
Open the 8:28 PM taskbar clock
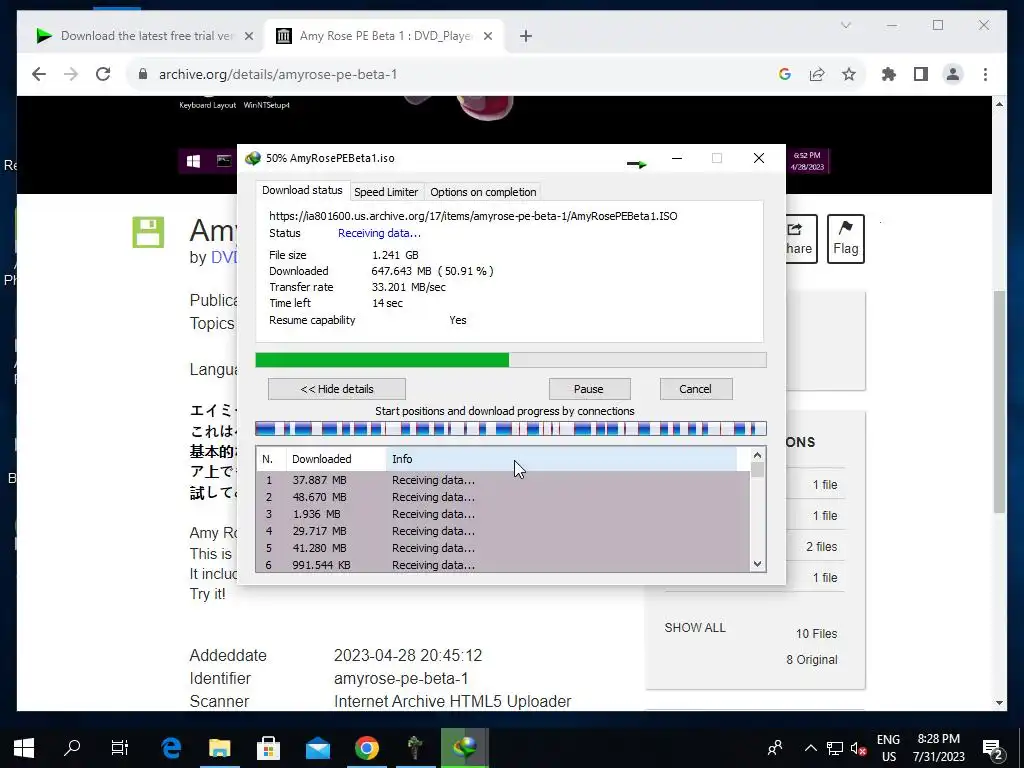[938, 748]
